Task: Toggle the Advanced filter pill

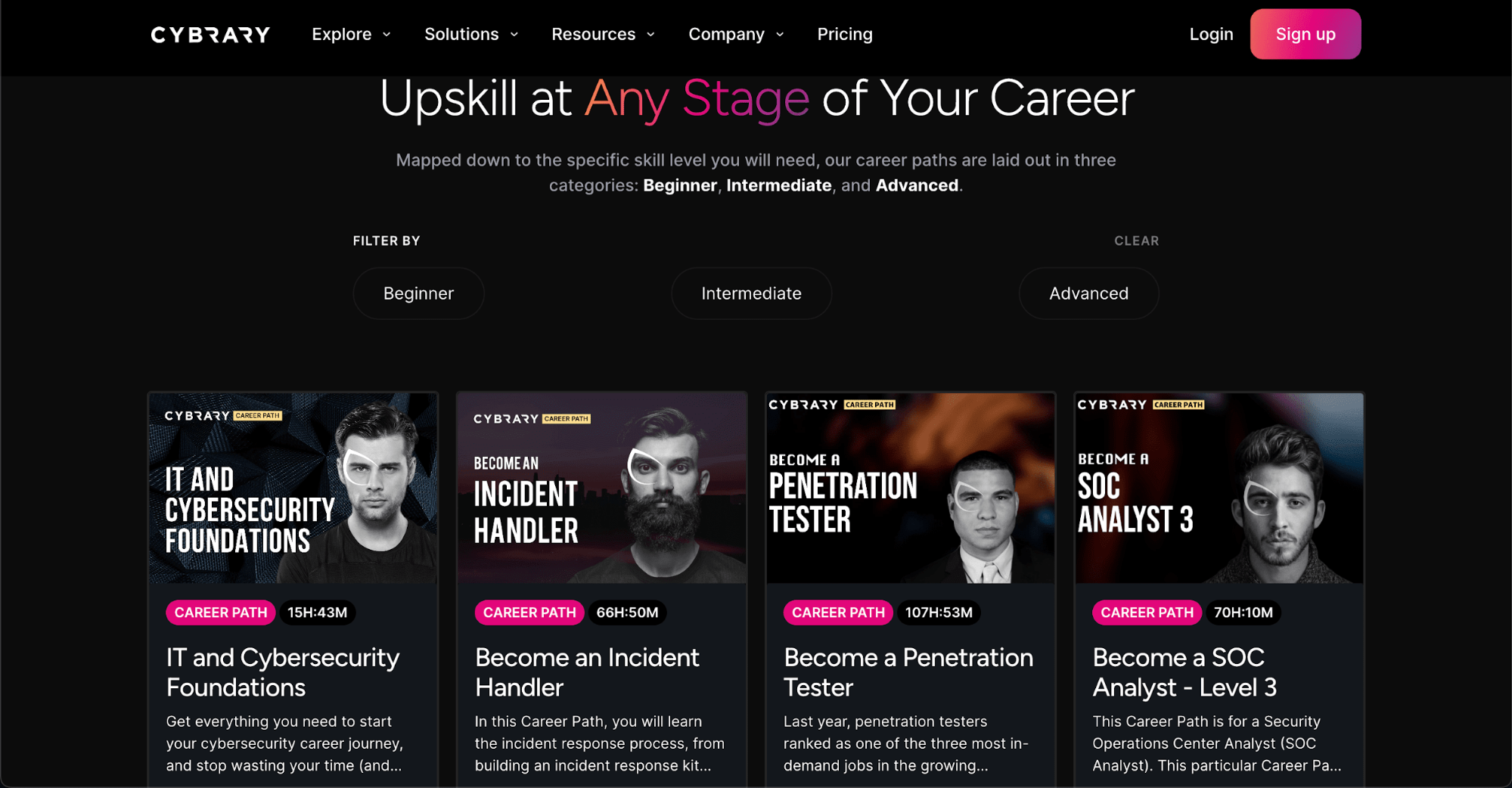Action: pos(1088,293)
